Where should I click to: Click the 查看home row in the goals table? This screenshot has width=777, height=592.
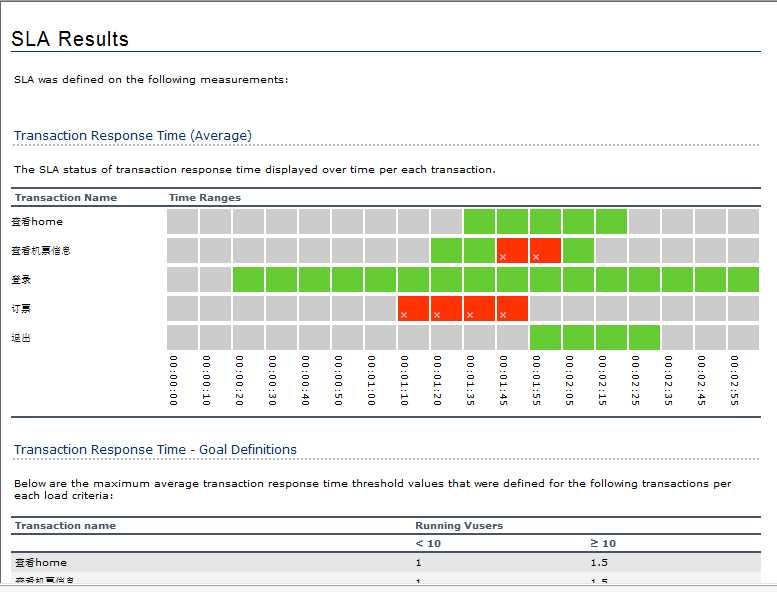click(386, 563)
